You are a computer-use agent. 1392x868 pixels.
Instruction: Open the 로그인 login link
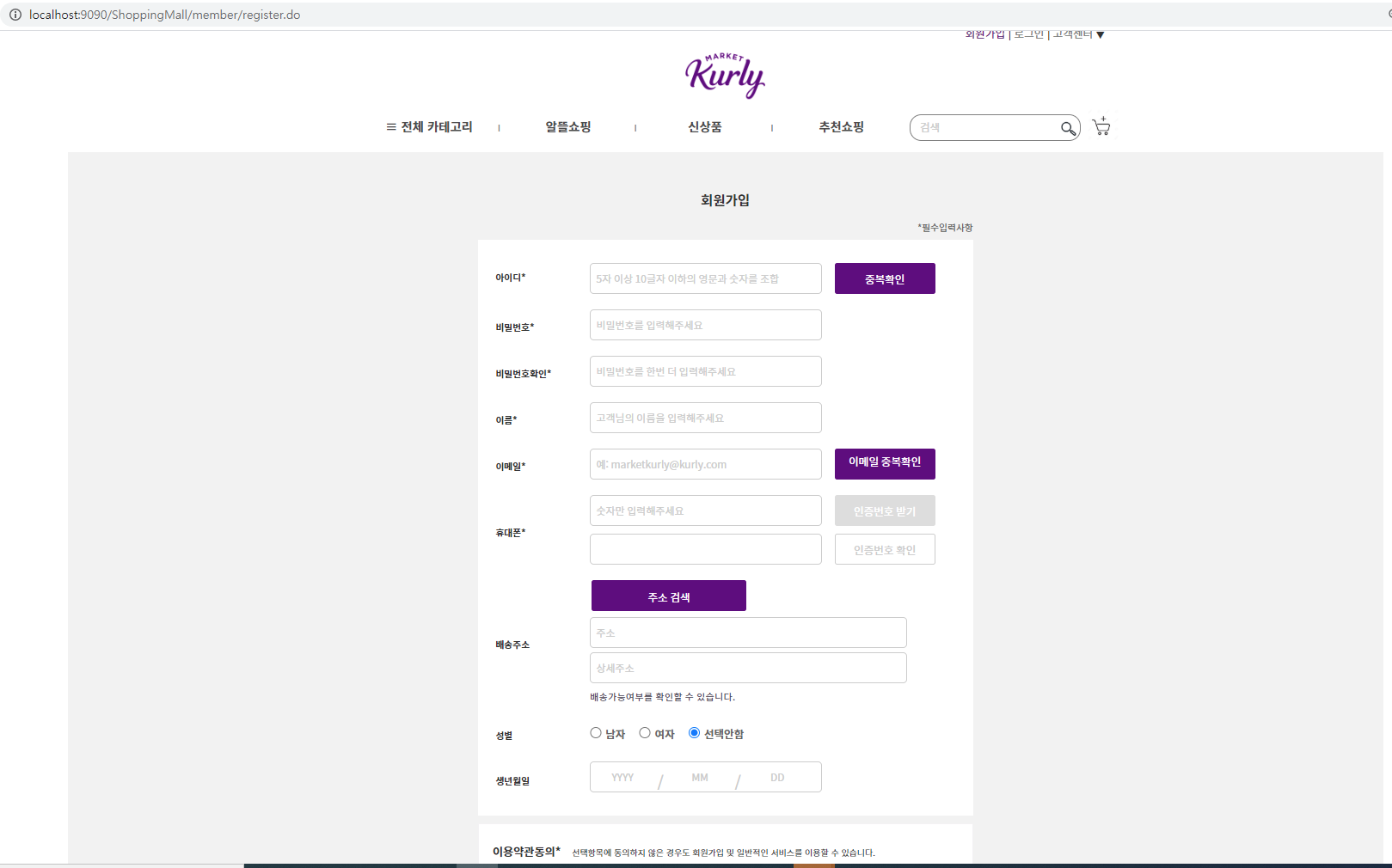1027,34
